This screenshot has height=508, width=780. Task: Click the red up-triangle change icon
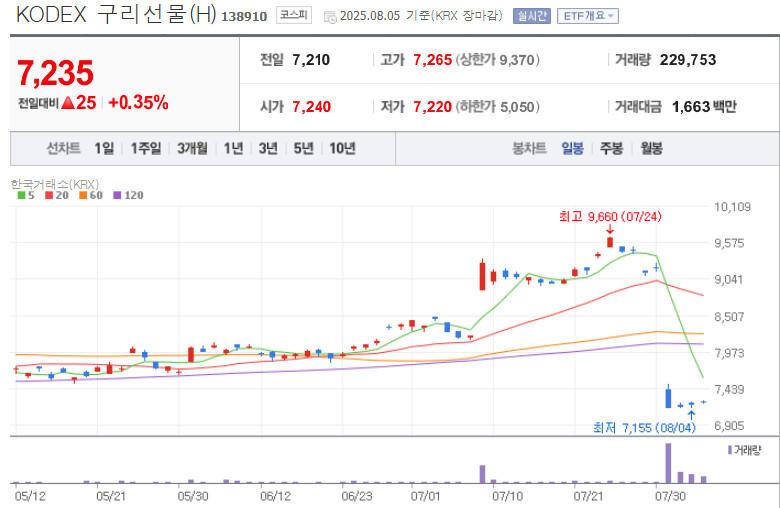[x=68, y=103]
